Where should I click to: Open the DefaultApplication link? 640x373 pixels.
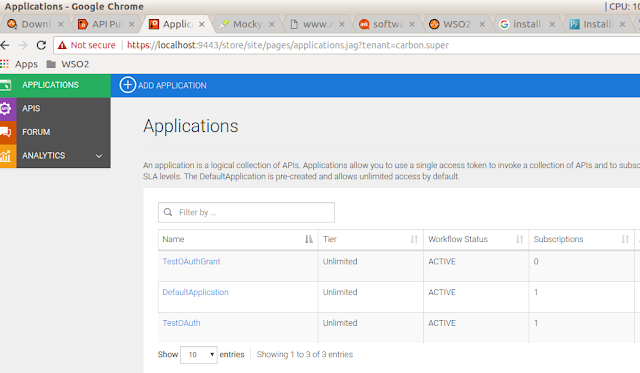click(196, 292)
